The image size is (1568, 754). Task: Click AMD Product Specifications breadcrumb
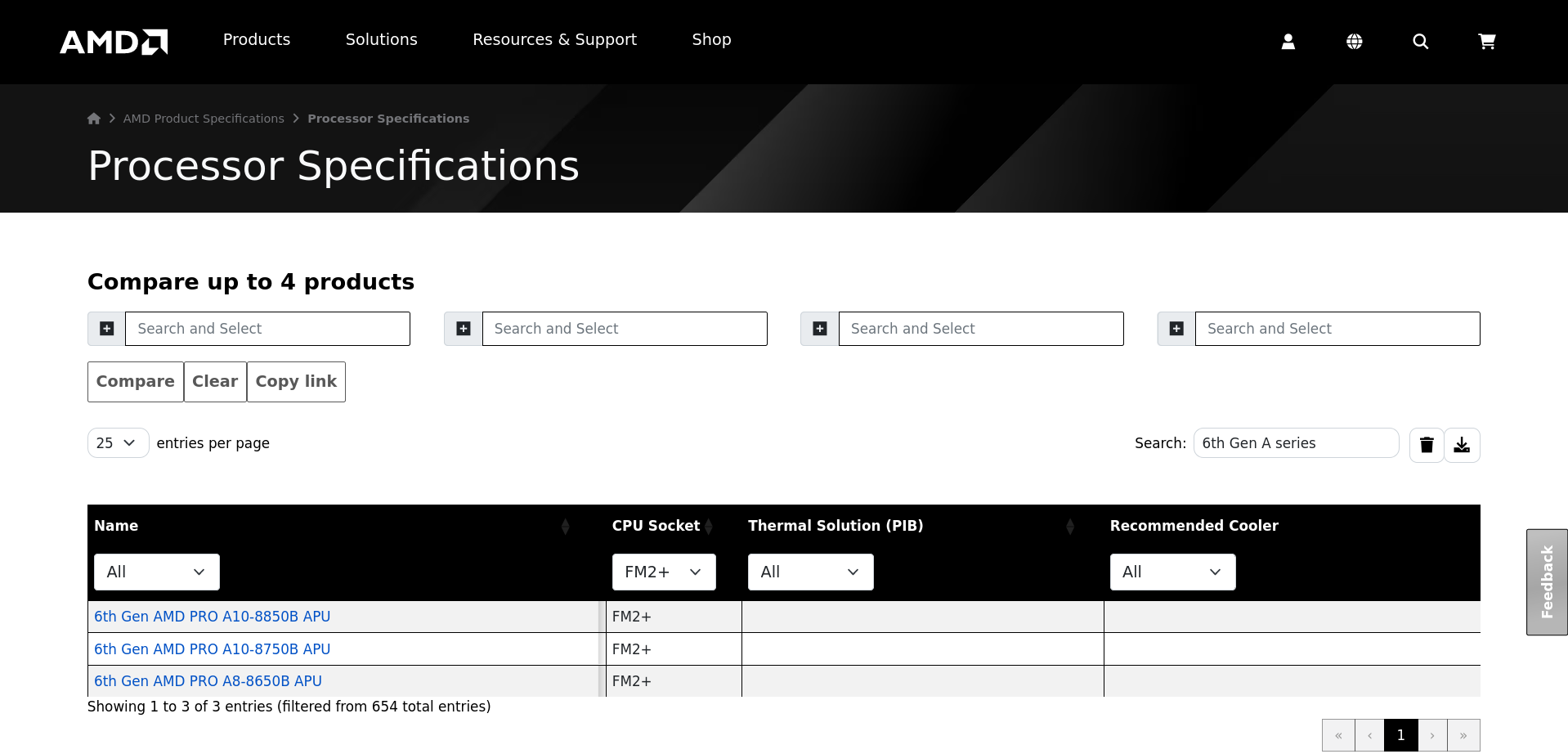[204, 119]
